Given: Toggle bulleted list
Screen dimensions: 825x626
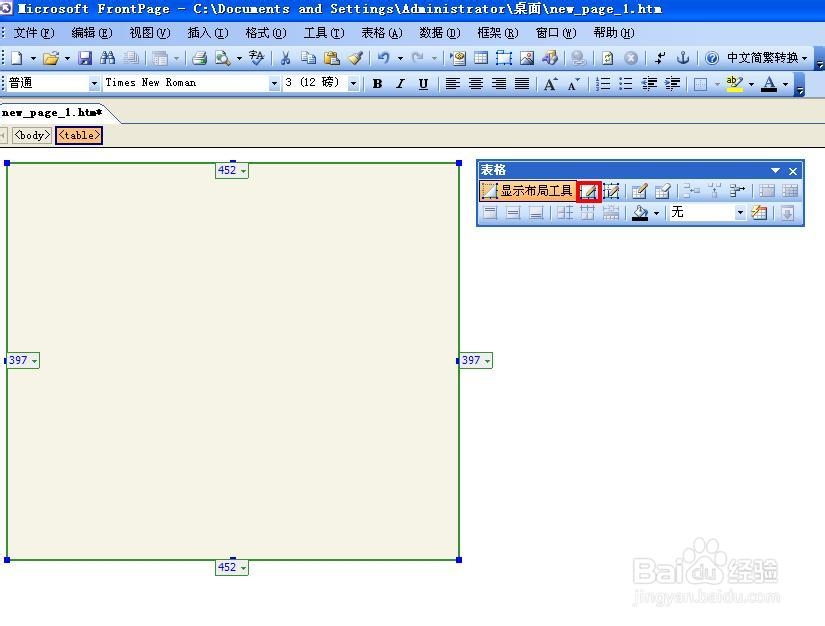Looking at the screenshot, I should click(626, 84).
